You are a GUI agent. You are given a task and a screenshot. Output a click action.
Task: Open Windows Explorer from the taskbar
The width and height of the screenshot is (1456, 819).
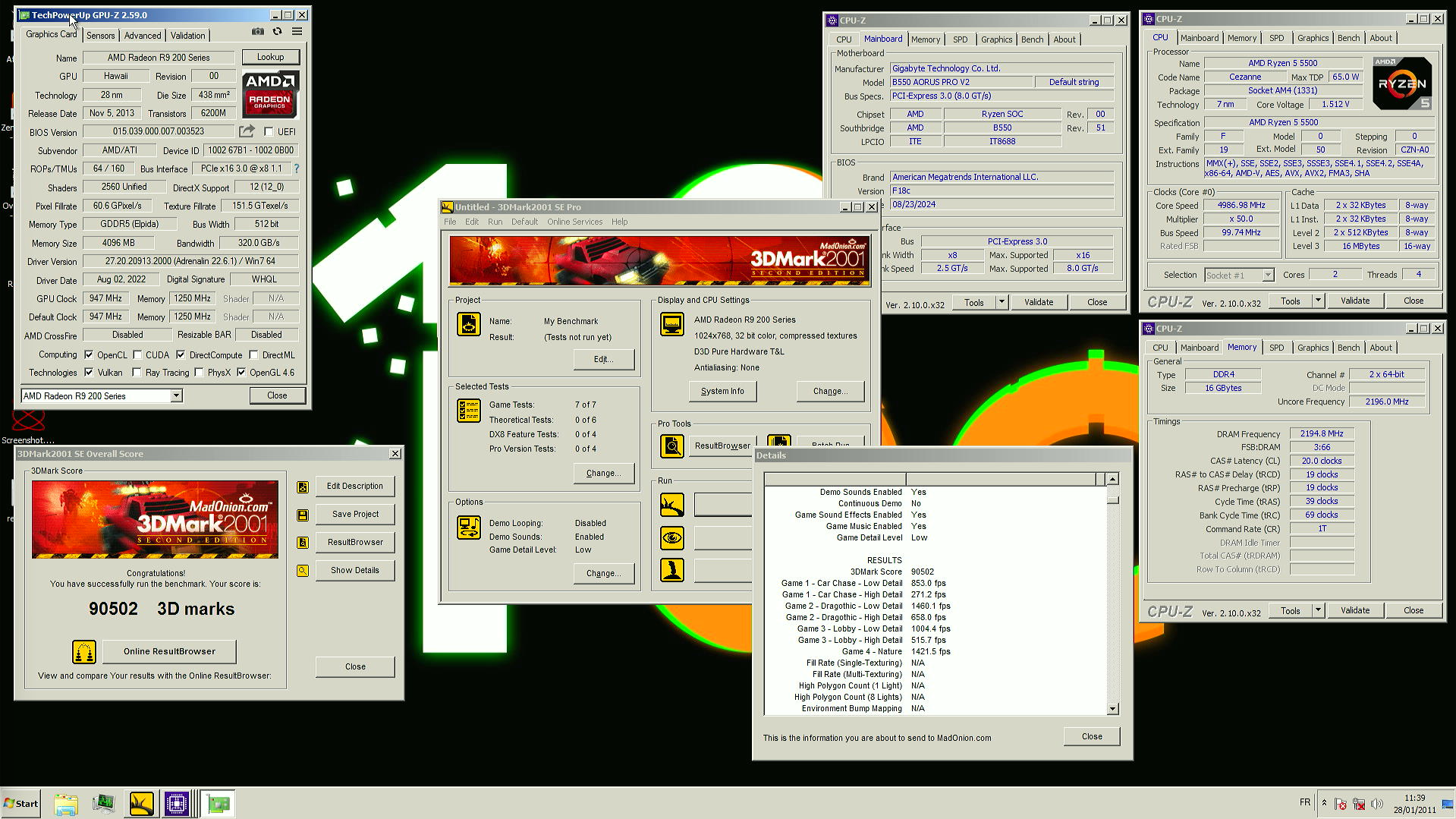click(x=66, y=804)
